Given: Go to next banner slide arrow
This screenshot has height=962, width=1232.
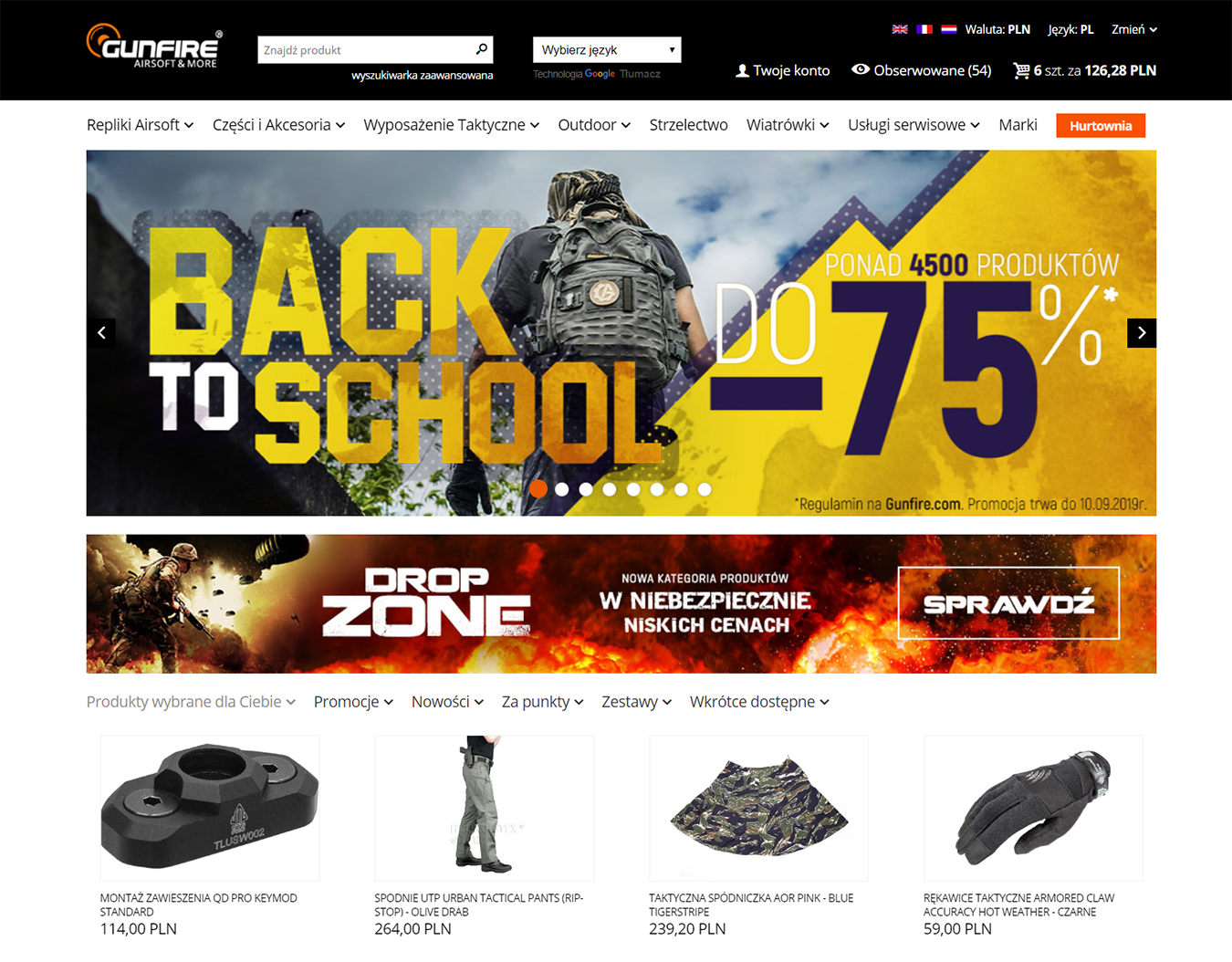Looking at the screenshot, I should (1142, 333).
